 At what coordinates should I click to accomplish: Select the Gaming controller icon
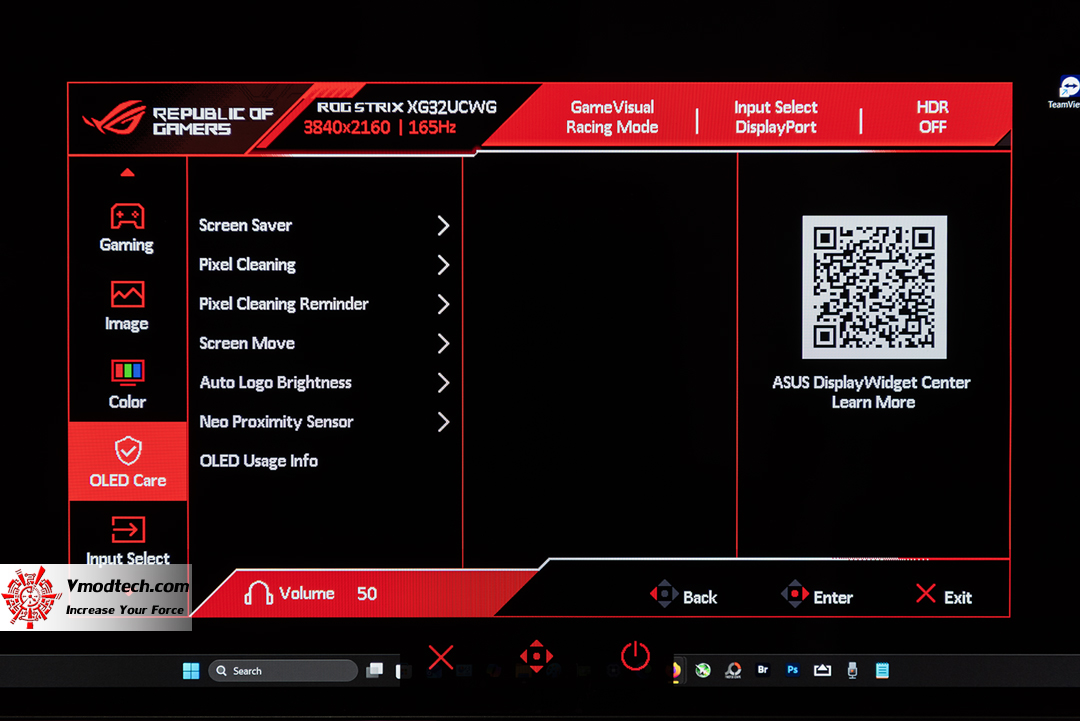point(127,216)
